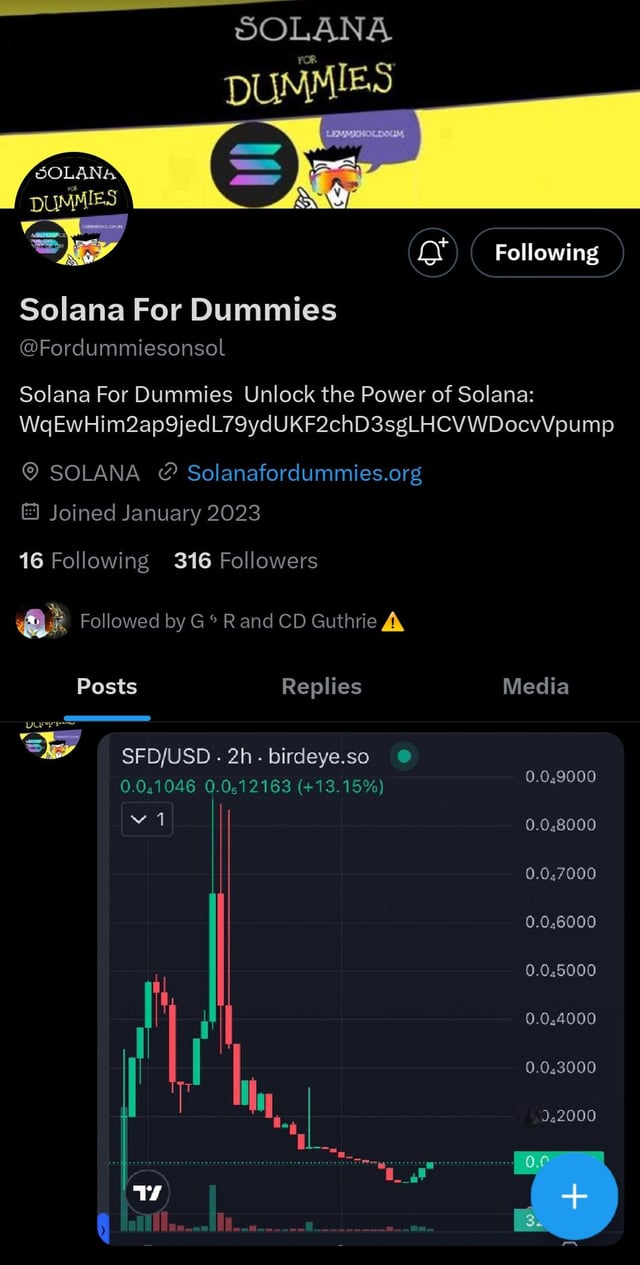The height and width of the screenshot is (1265, 640).
Task: Tap the calendar icon next to Joined date
Action: coord(30,513)
